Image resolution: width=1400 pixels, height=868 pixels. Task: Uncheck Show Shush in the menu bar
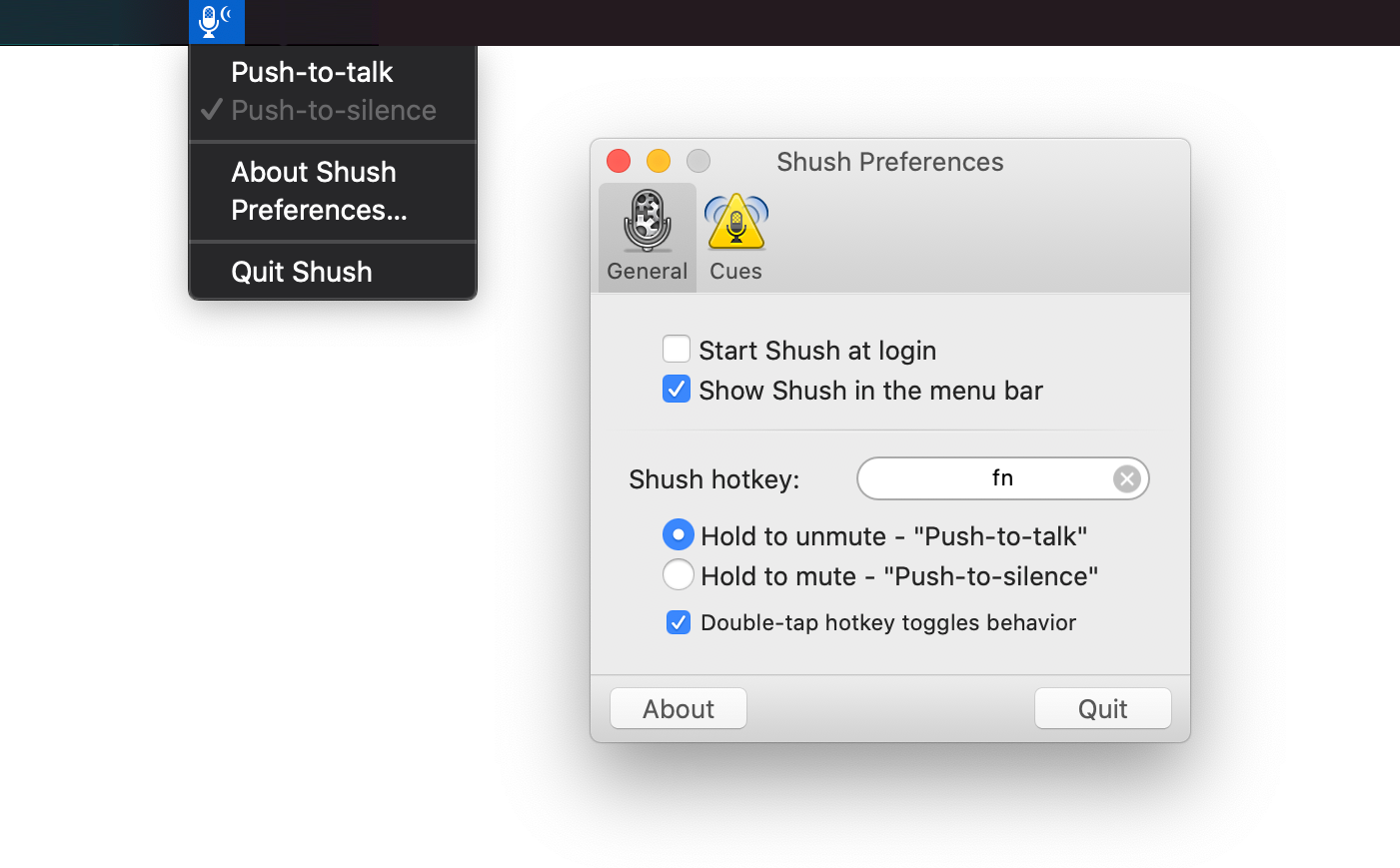coord(677,389)
